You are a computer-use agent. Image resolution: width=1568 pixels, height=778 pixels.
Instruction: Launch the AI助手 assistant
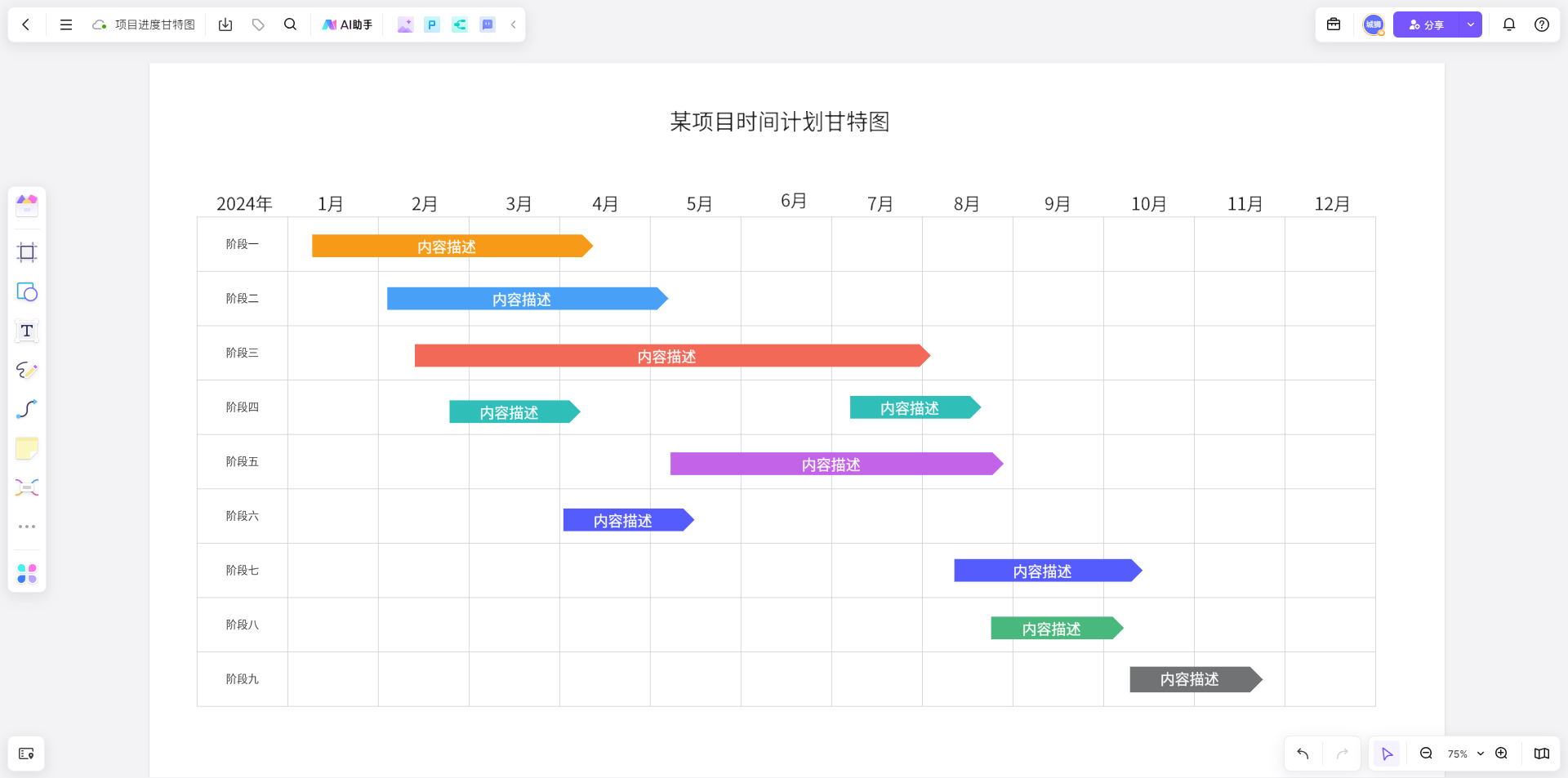347,24
